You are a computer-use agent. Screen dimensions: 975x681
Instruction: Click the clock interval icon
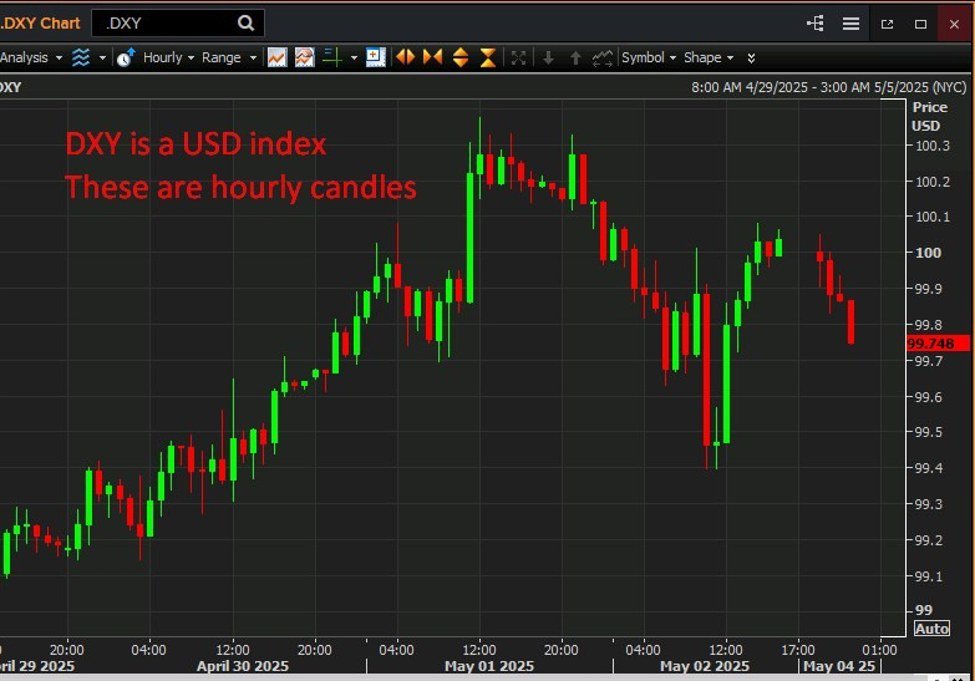click(x=126, y=57)
